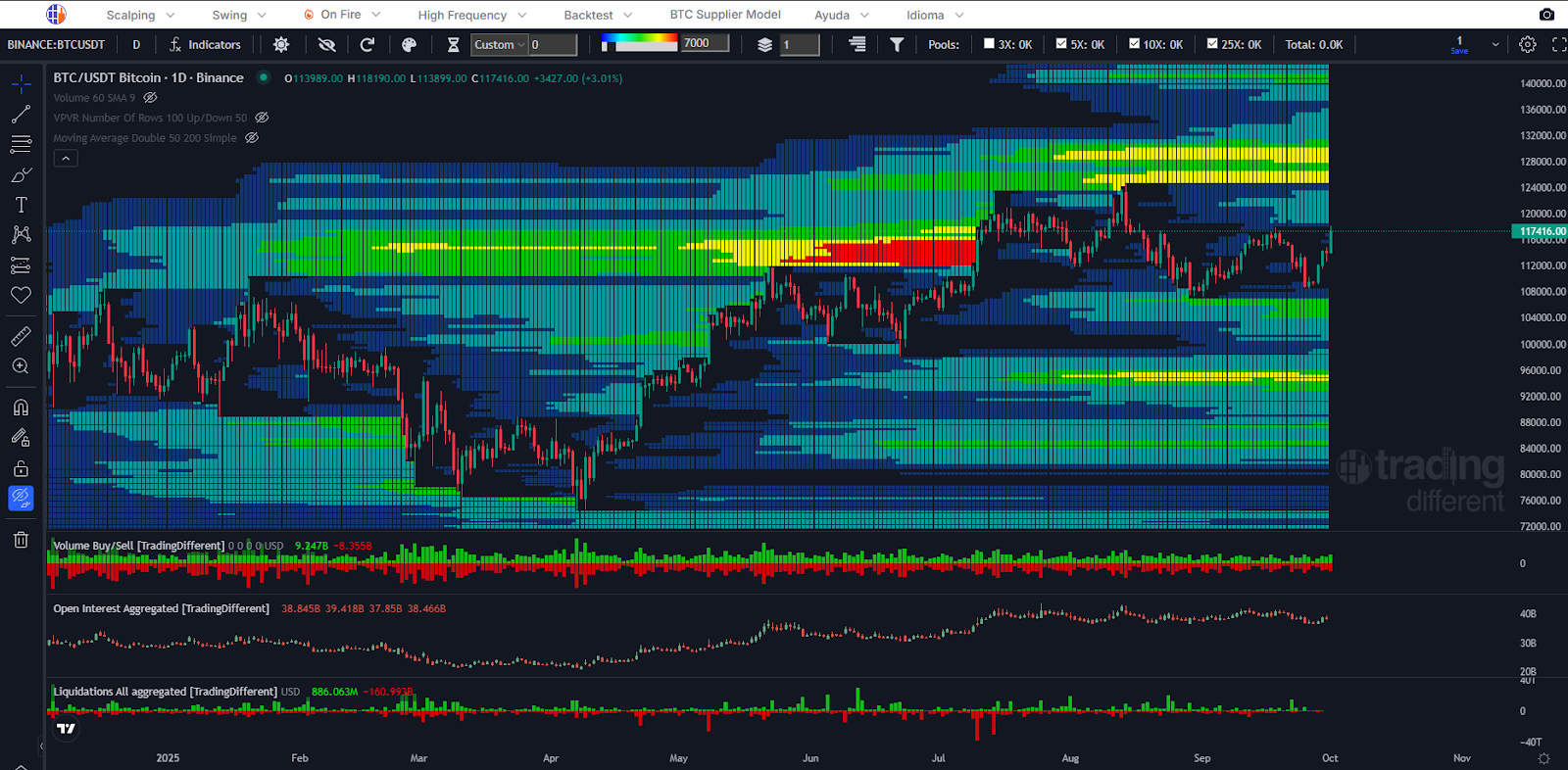1568x770 pixels.
Task: Select the brush drawing tool
Action: pos(21,175)
